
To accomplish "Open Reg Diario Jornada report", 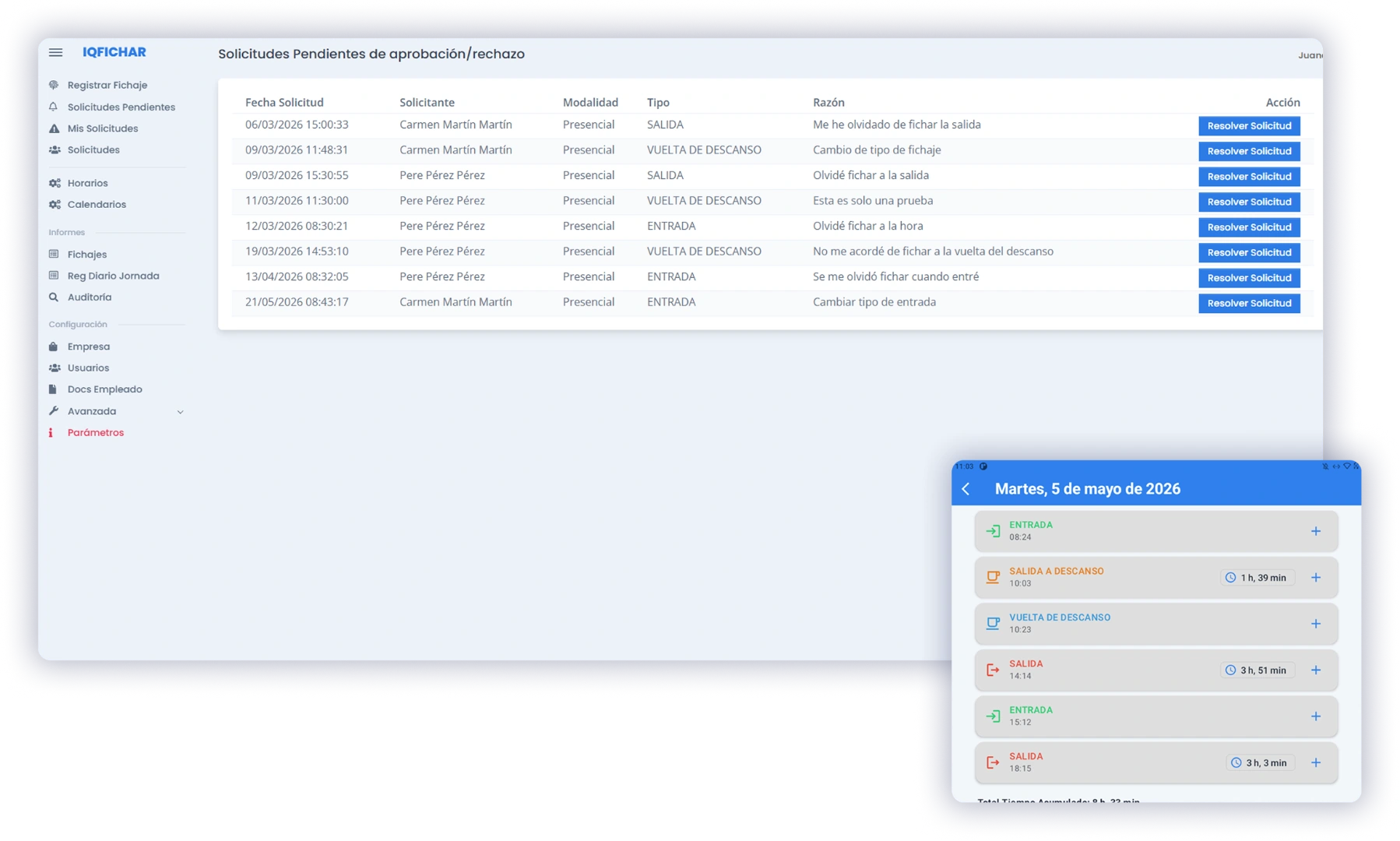I will click(113, 276).
